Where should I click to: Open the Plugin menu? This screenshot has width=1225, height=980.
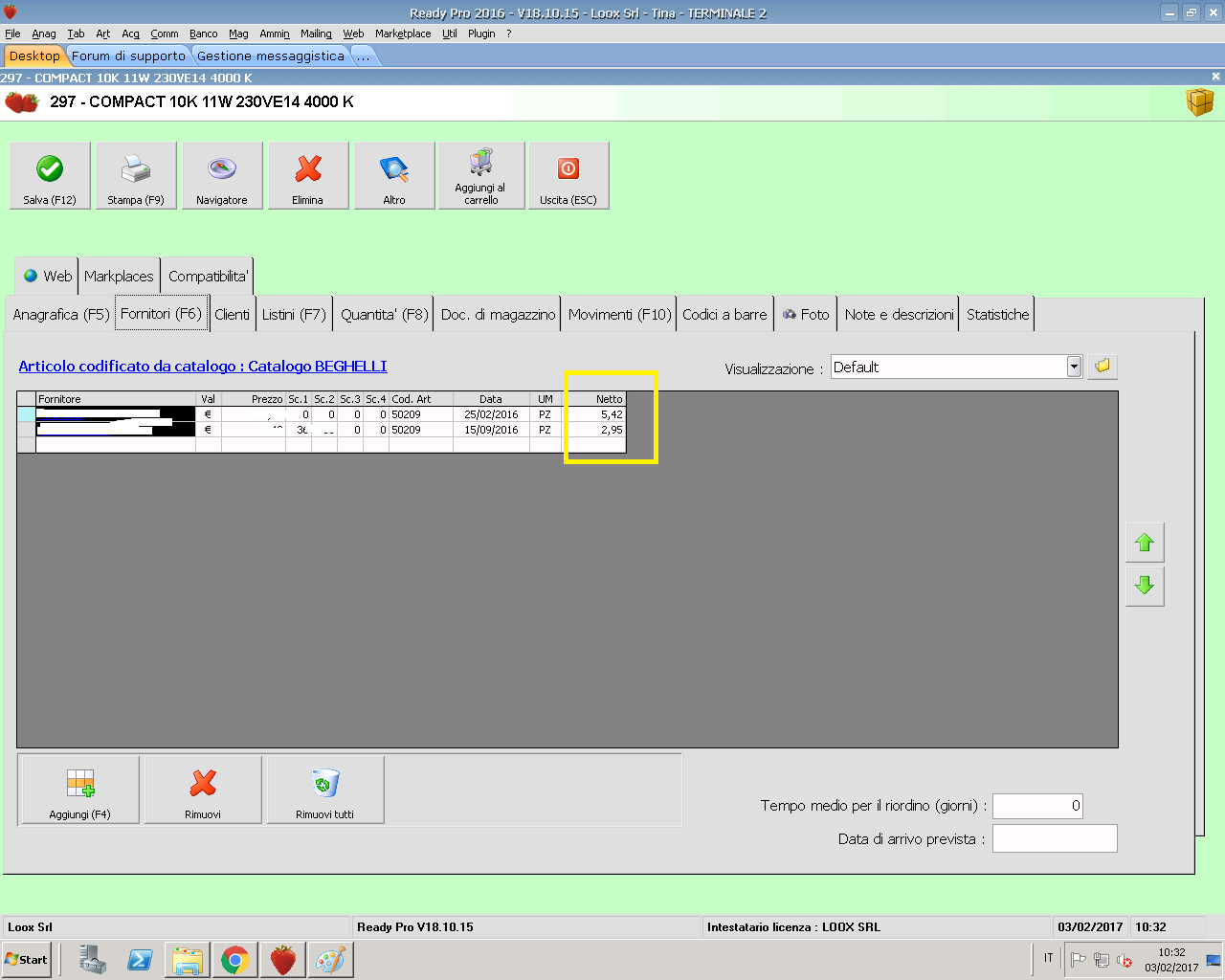point(481,33)
